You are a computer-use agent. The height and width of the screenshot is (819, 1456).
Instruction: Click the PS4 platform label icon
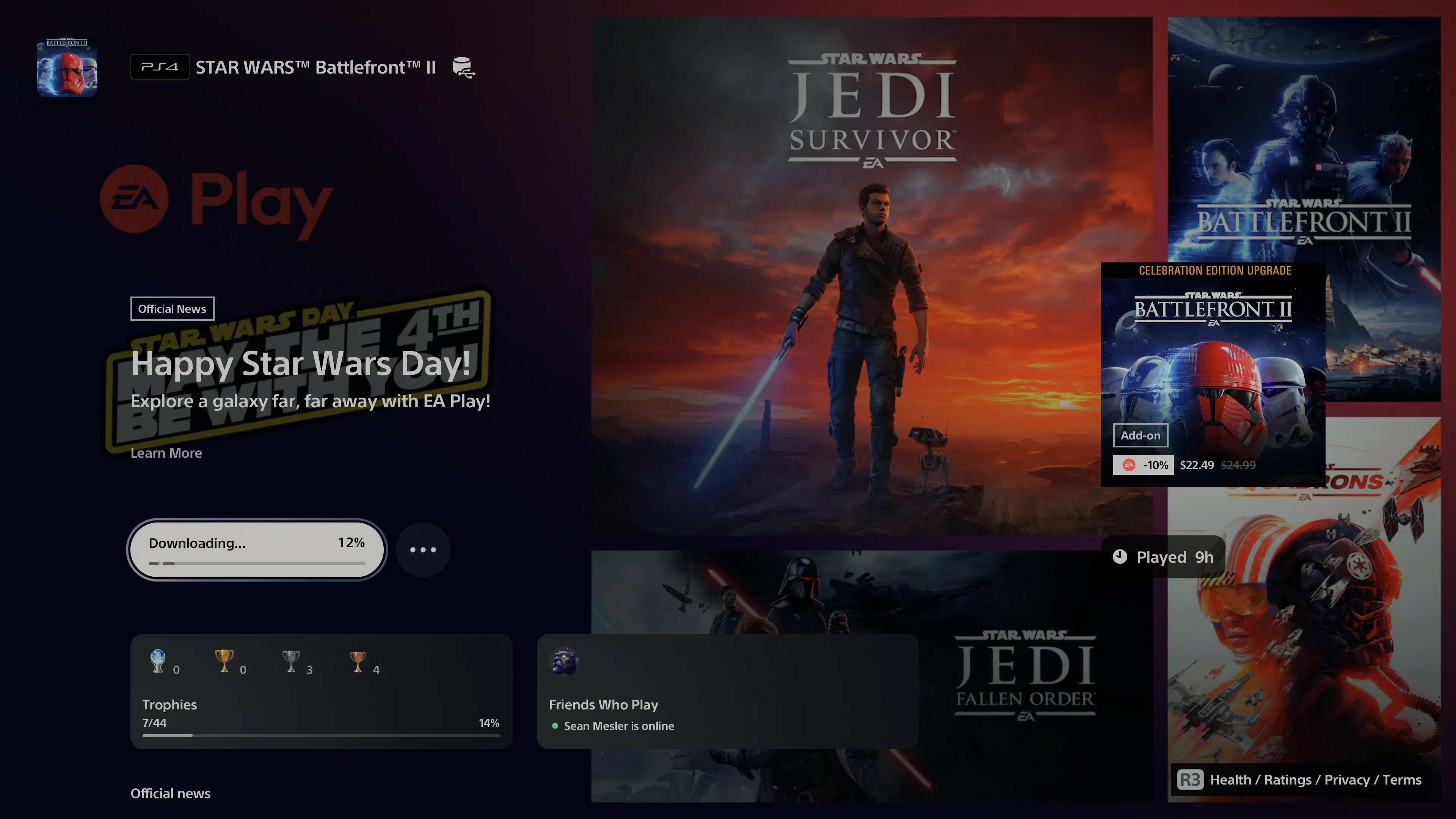pyautogui.click(x=160, y=67)
